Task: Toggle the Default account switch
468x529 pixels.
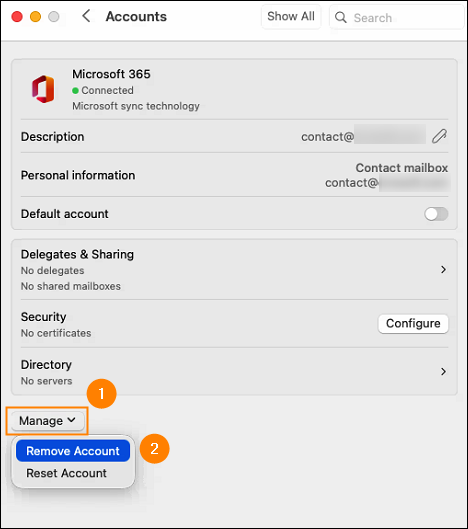Action: (x=436, y=214)
